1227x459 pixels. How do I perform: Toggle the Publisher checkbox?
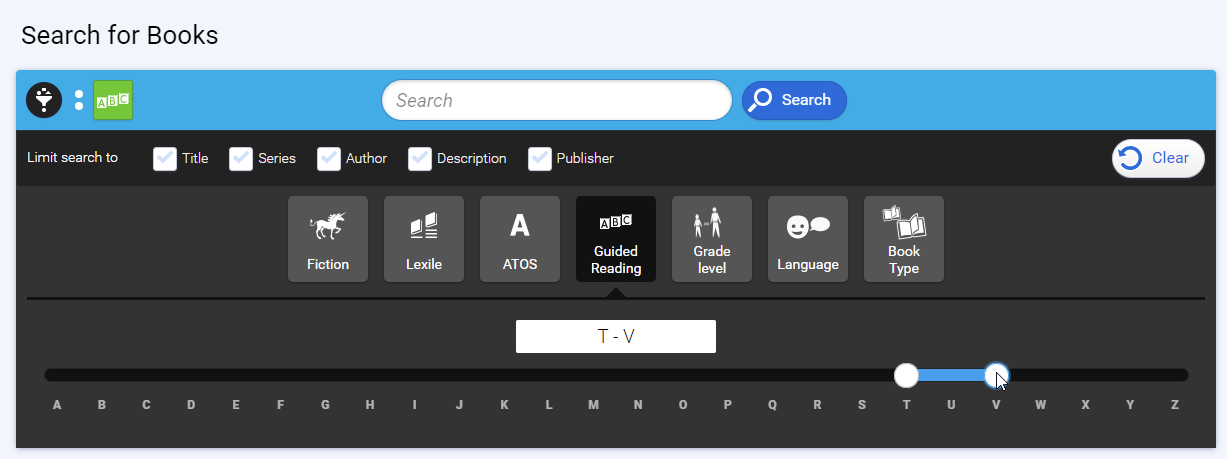(x=540, y=158)
